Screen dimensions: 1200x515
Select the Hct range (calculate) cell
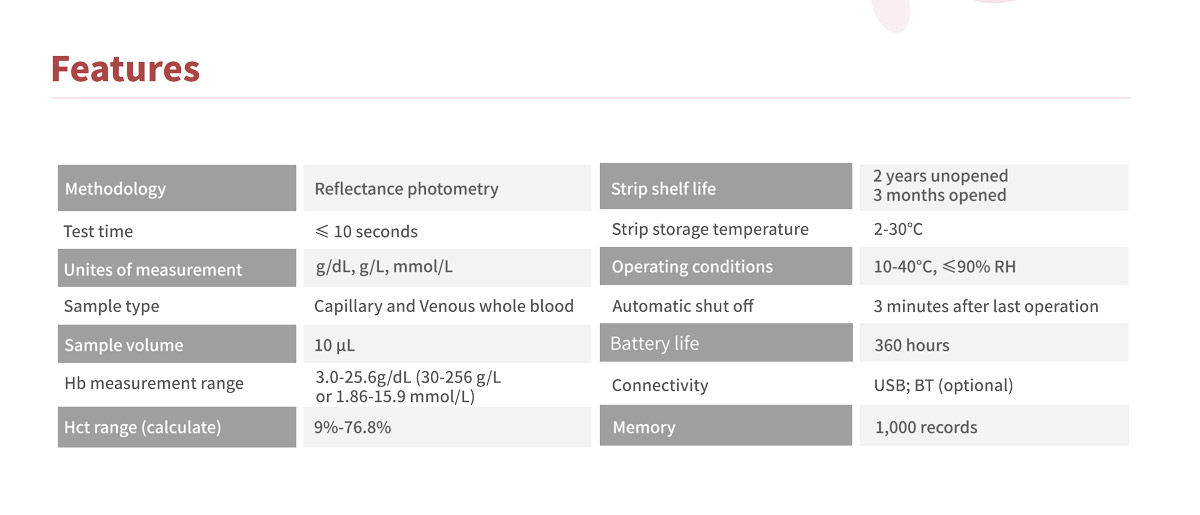[177, 427]
